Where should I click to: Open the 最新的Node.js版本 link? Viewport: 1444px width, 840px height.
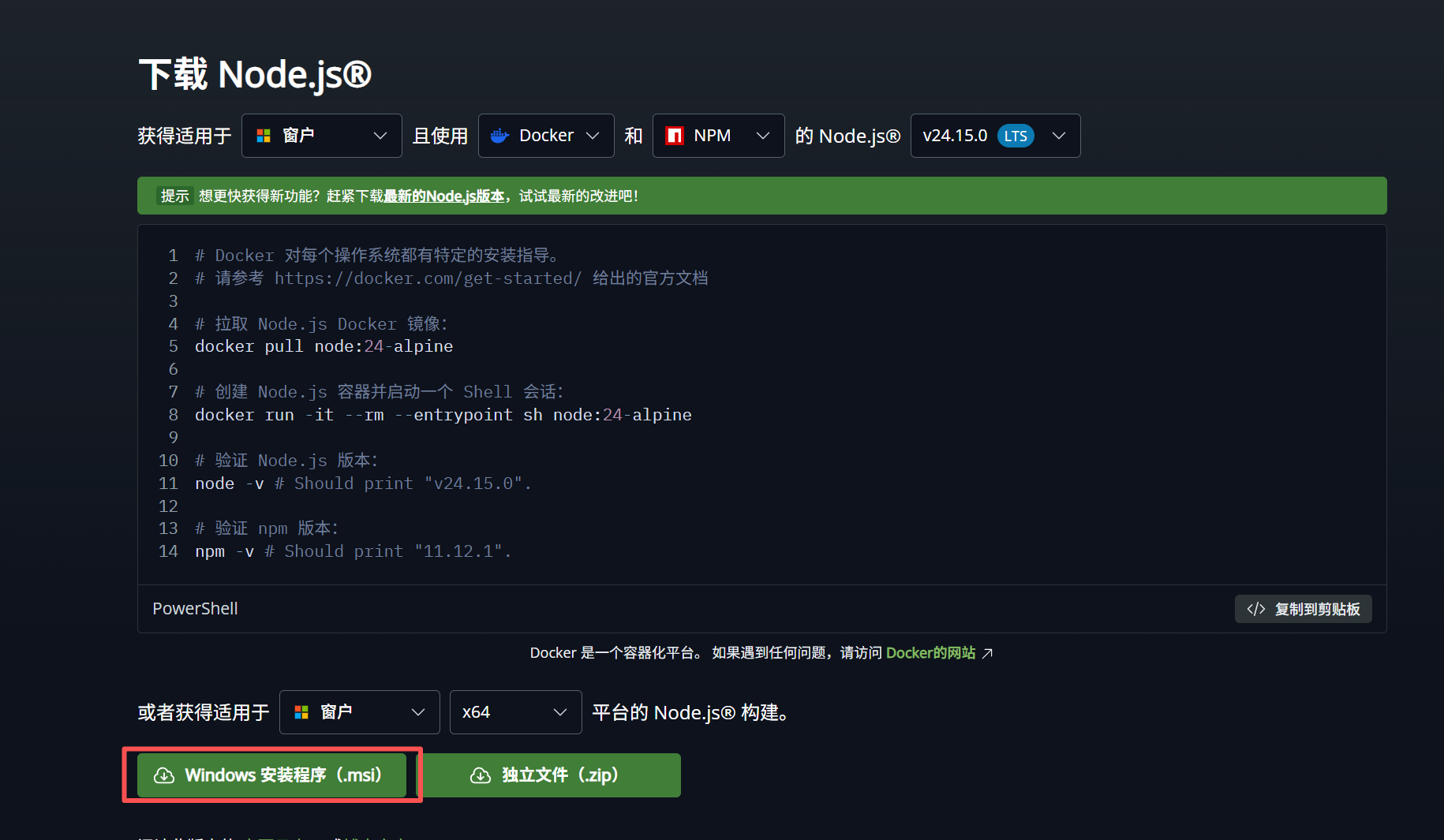443,196
